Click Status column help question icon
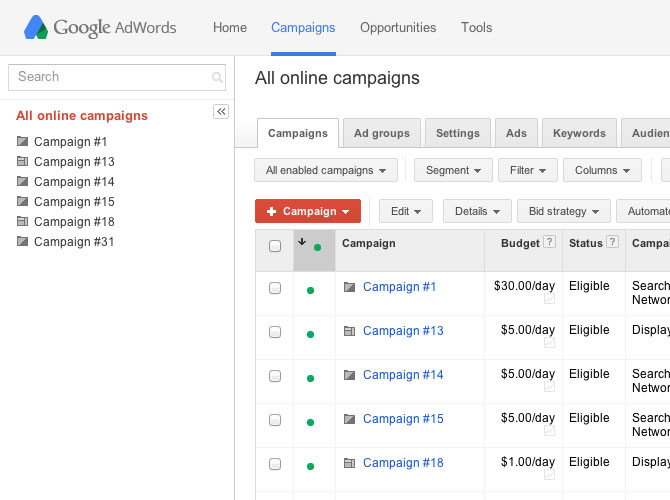670x500 pixels. click(612, 242)
